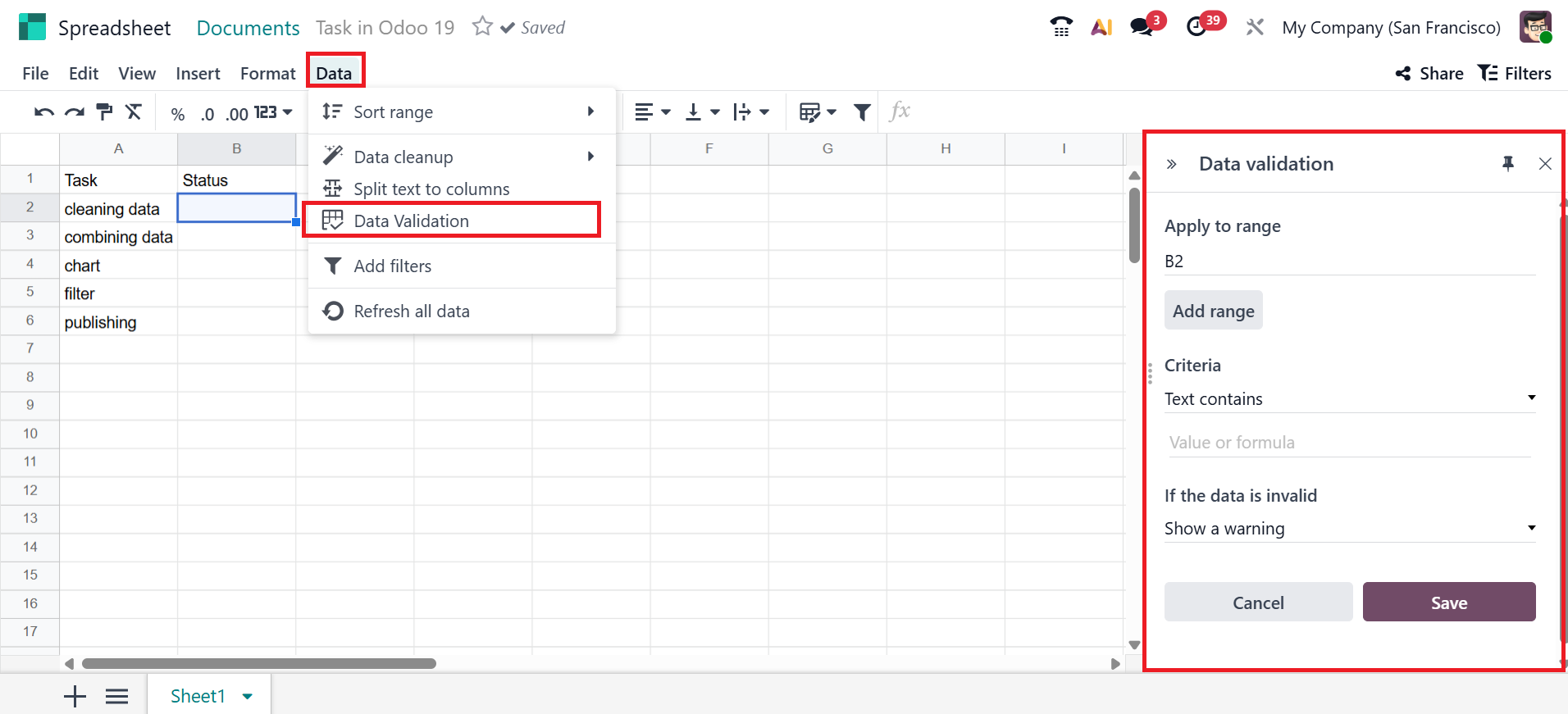
Task: Click the Cancel button
Action: 1259,603
